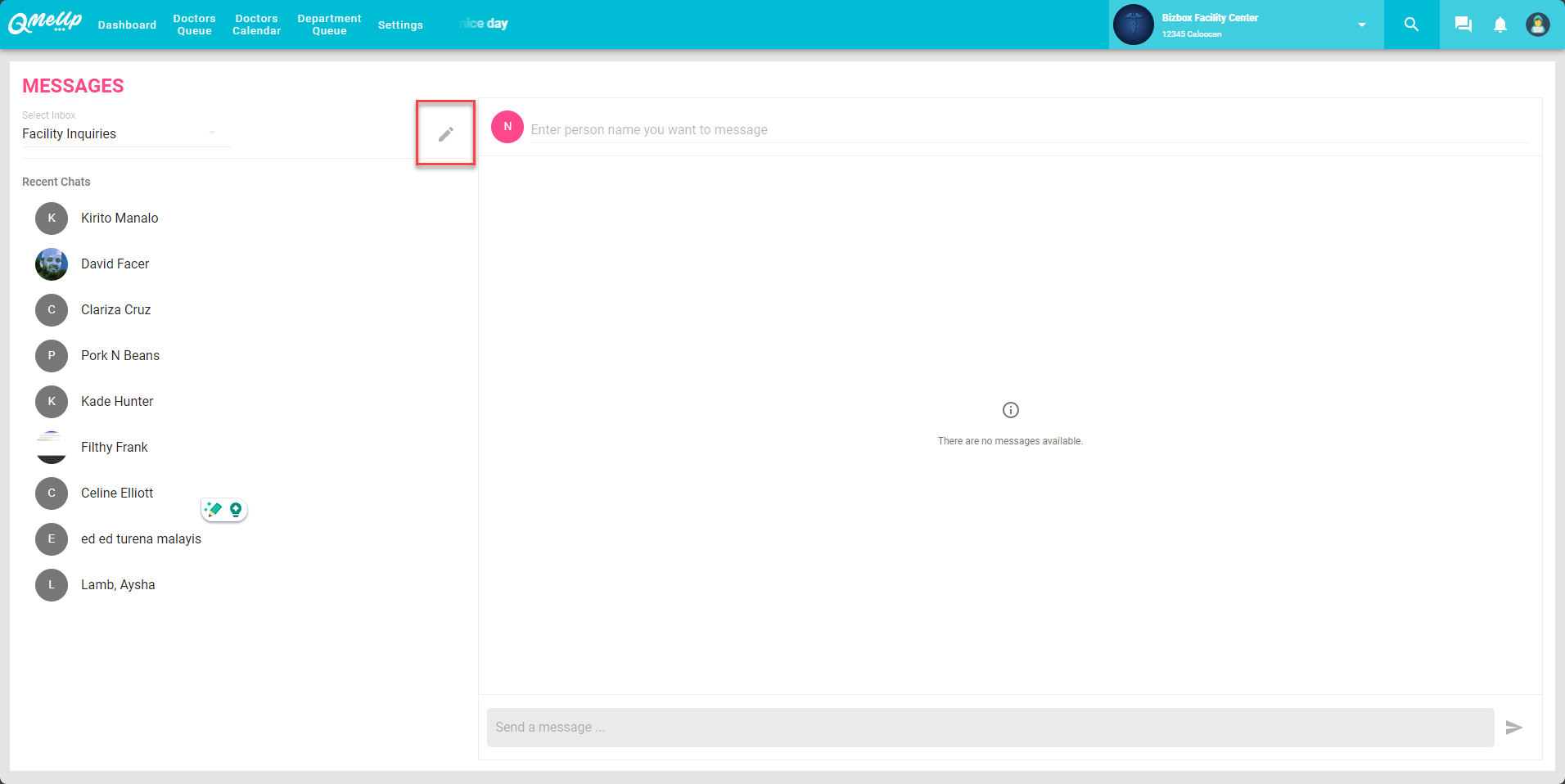The image size is (1565, 784).
Task: Open the Kirito Manalo conversation
Action: [x=120, y=219]
